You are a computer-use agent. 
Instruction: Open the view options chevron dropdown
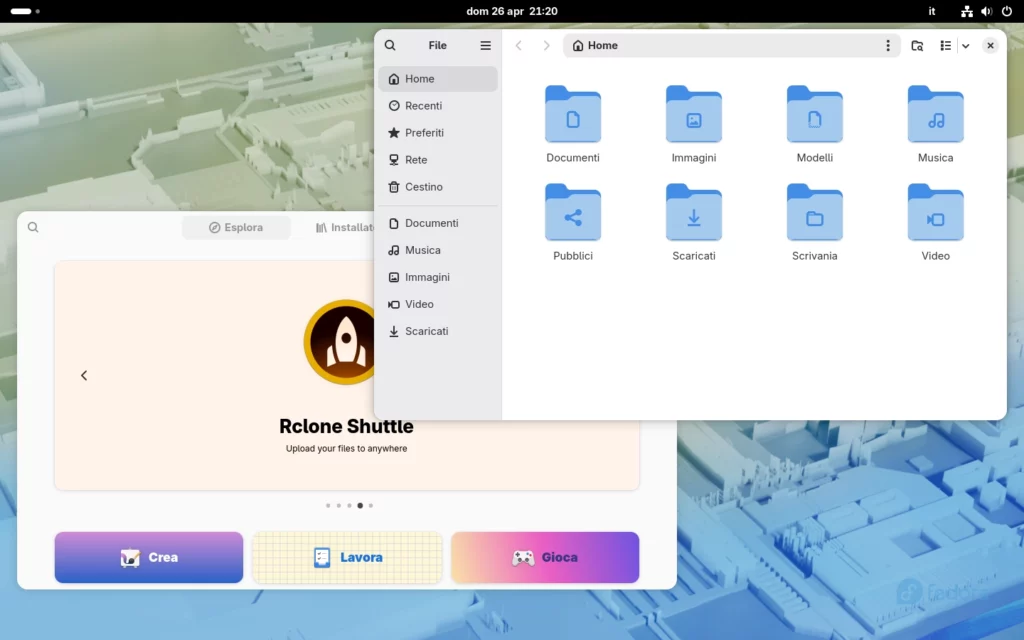(965, 45)
